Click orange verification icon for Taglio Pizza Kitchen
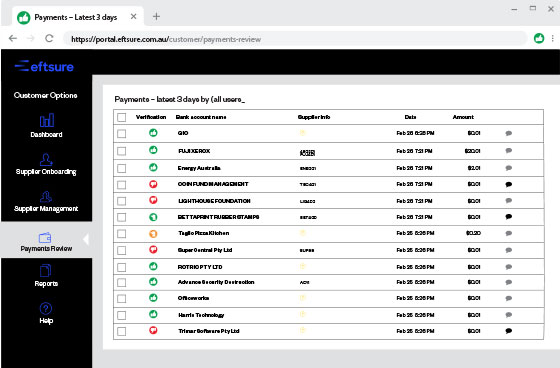The height and width of the screenshot is (368, 560). tap(153, 234)
